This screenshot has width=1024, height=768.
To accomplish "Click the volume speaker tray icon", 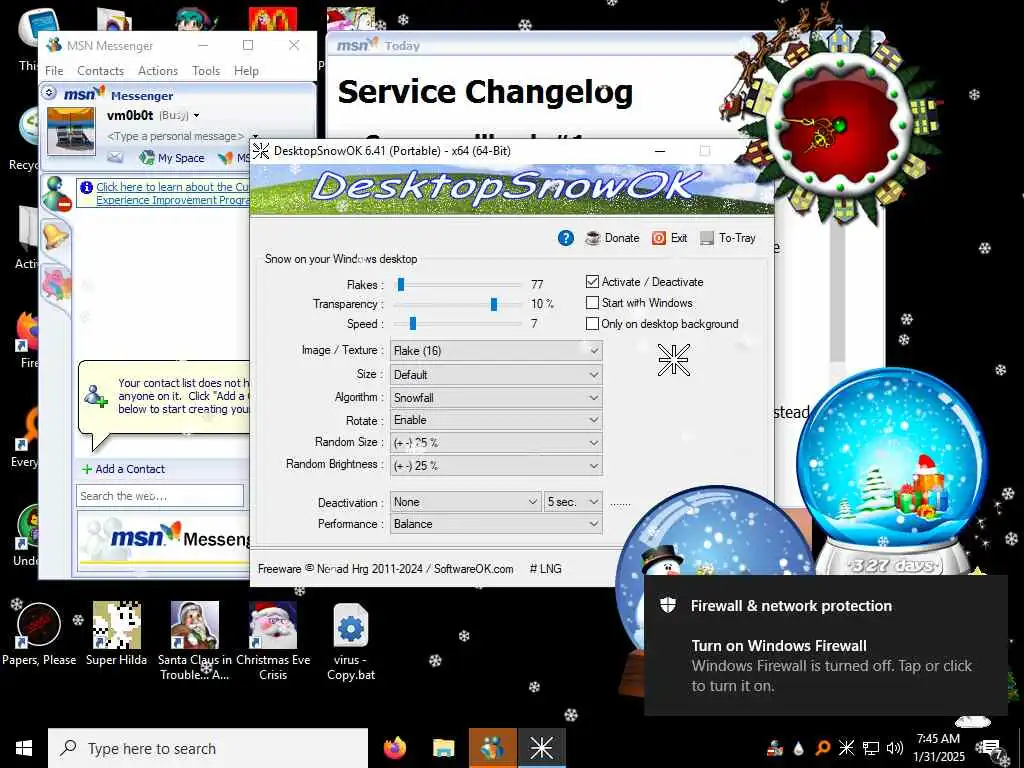I will (x=895, y=748).
